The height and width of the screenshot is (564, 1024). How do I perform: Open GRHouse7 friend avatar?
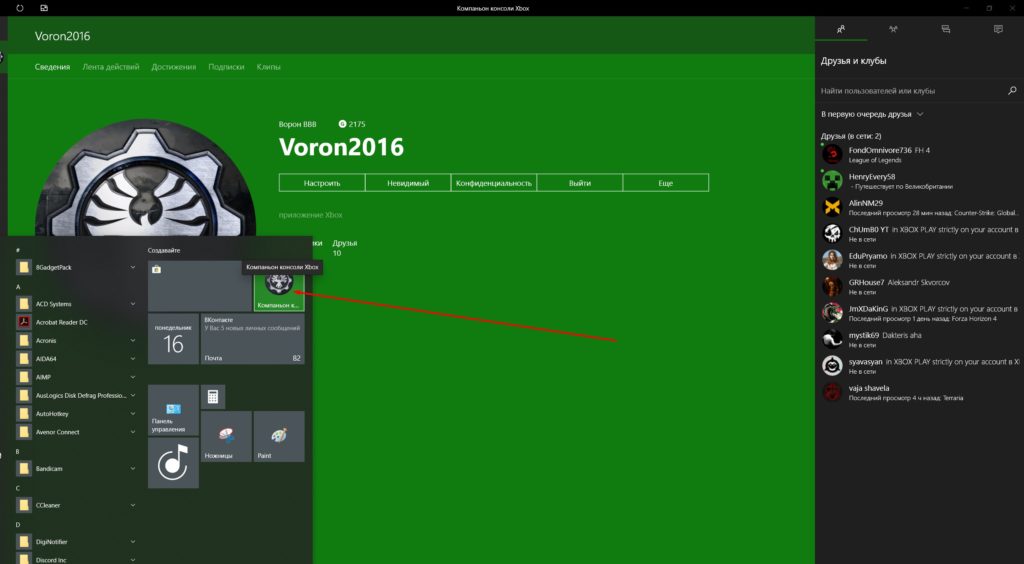(x=832, y=287)
